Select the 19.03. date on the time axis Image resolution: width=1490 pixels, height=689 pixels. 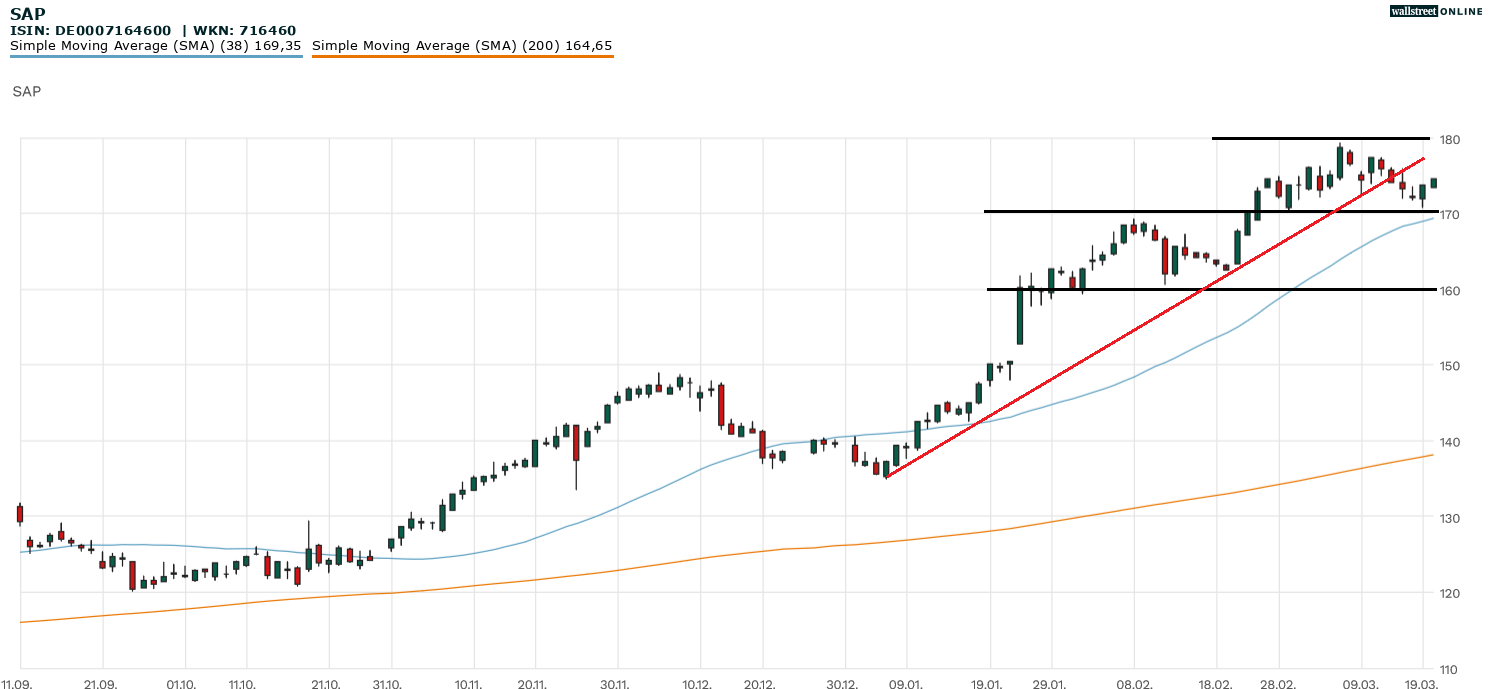pyautogui.click(x=1423, y=683)
